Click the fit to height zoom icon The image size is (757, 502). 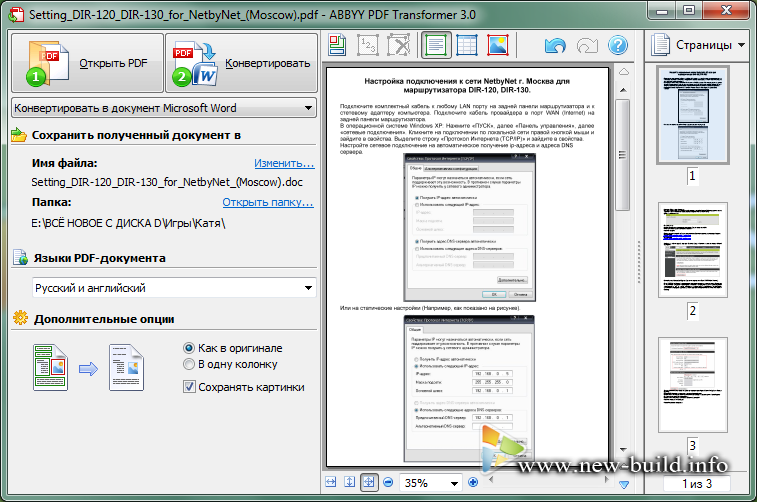[350, 482]
